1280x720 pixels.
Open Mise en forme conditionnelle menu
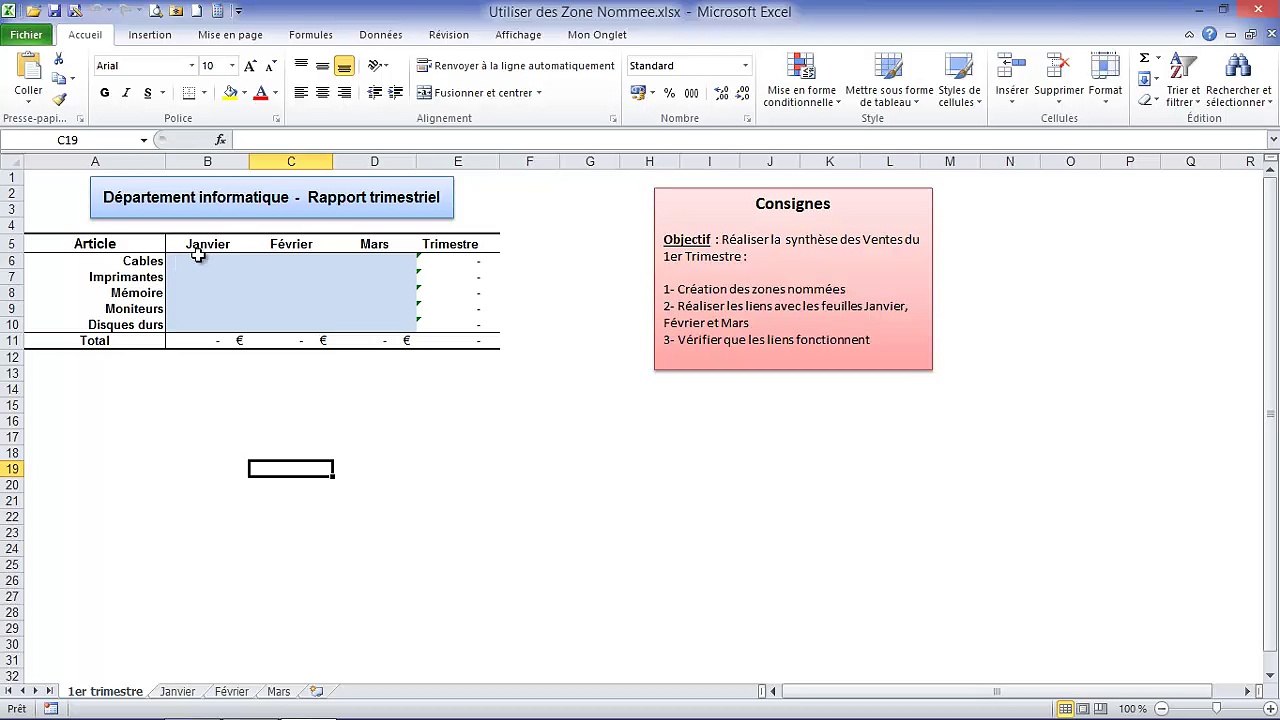tap(801, 80)
